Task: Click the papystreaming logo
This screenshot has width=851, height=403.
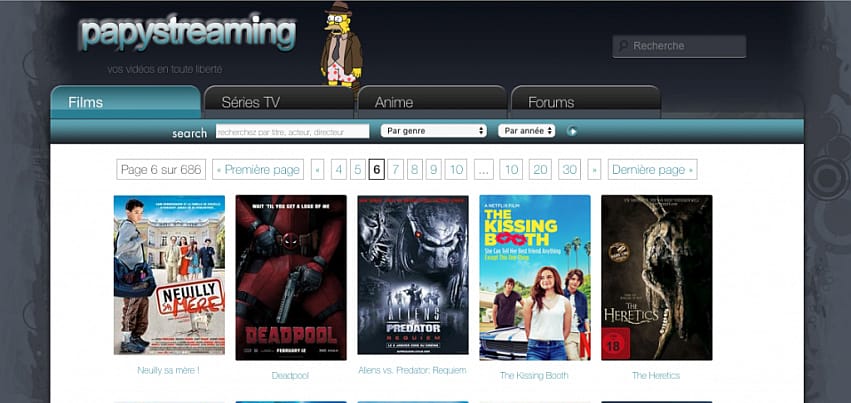Action: (x=187, y=33)
